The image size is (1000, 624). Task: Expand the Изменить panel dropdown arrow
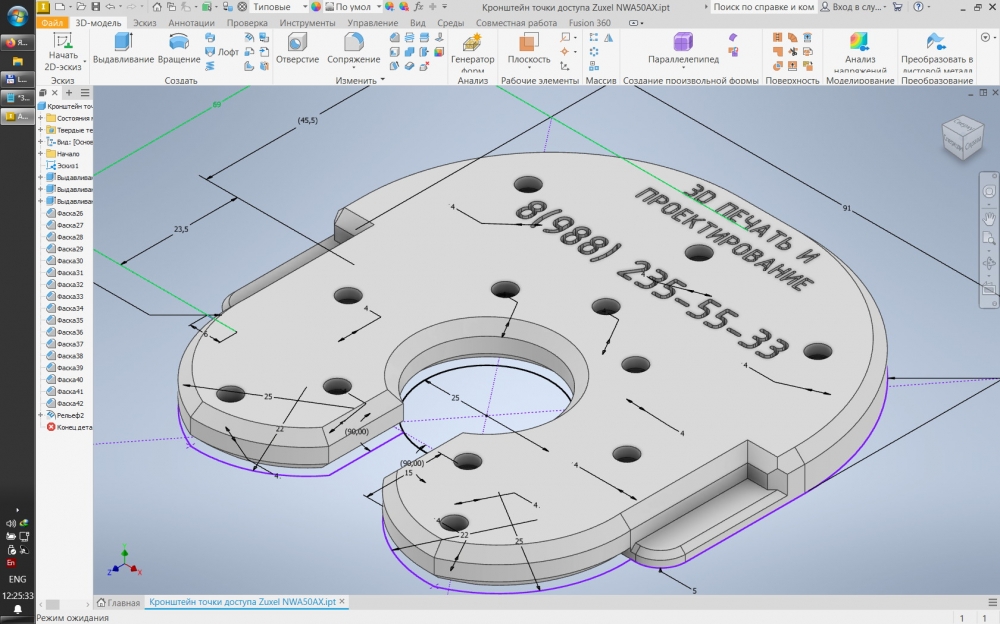(x=382, y=81)
